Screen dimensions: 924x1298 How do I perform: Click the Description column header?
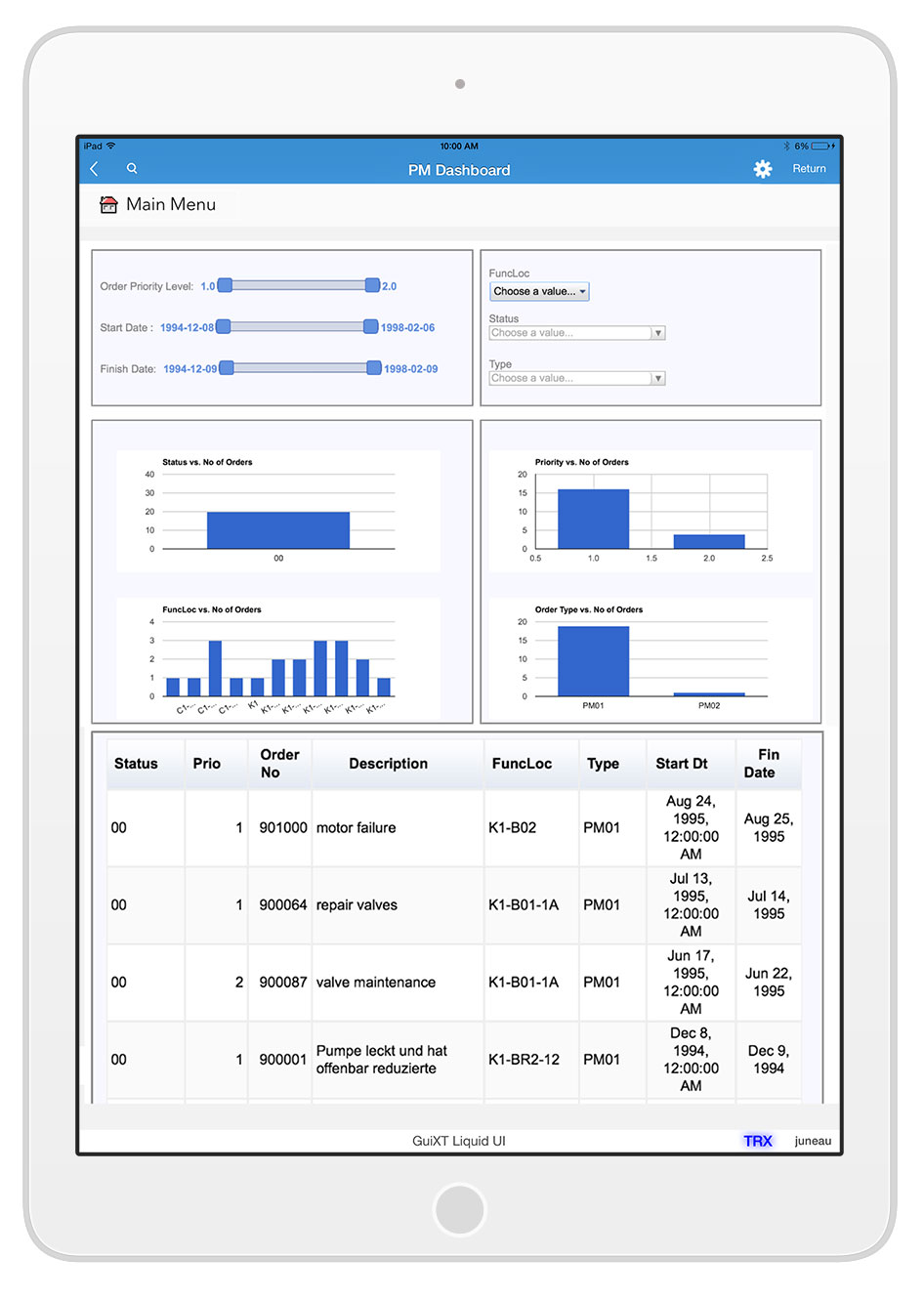[388, 764]
